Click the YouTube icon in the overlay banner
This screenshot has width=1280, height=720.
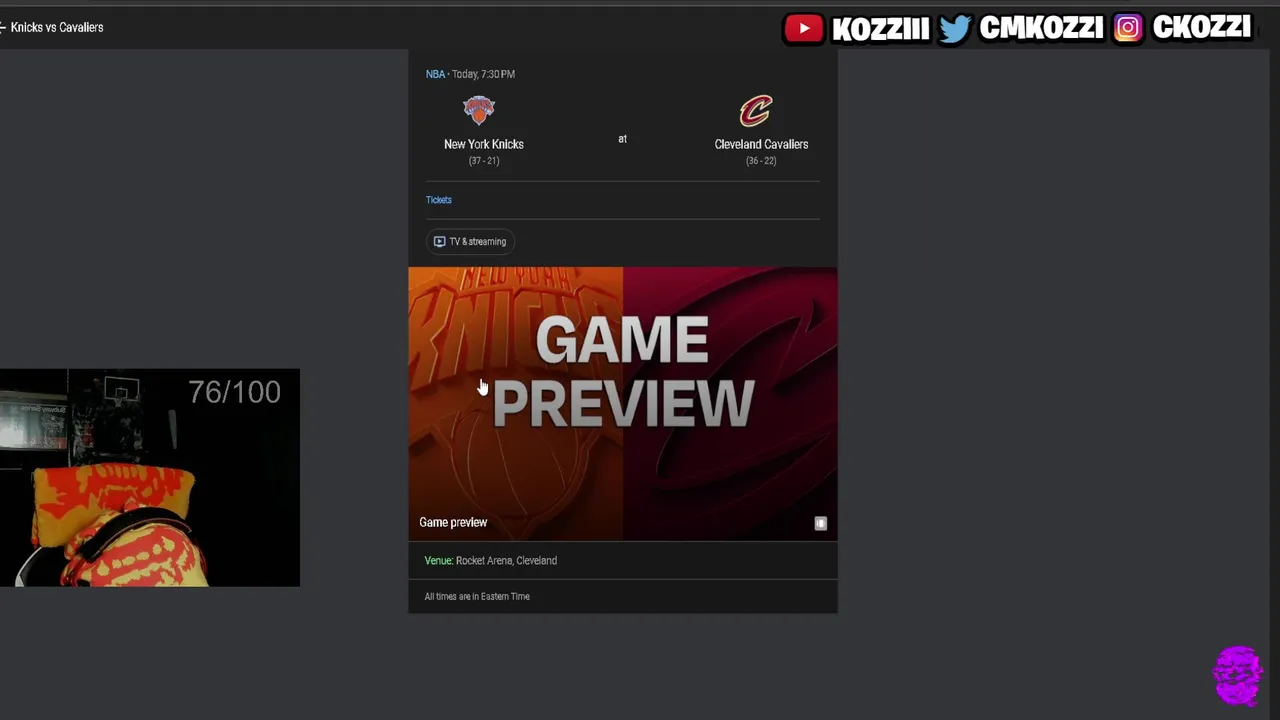click(x=803, y=29)
